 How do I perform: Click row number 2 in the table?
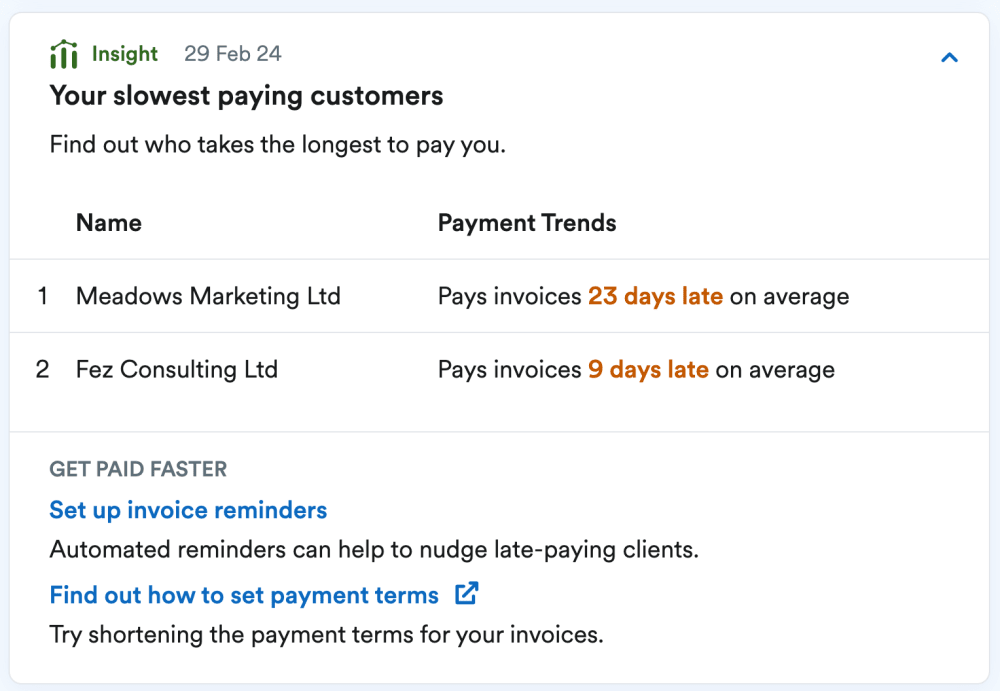[x=42, y=369]
